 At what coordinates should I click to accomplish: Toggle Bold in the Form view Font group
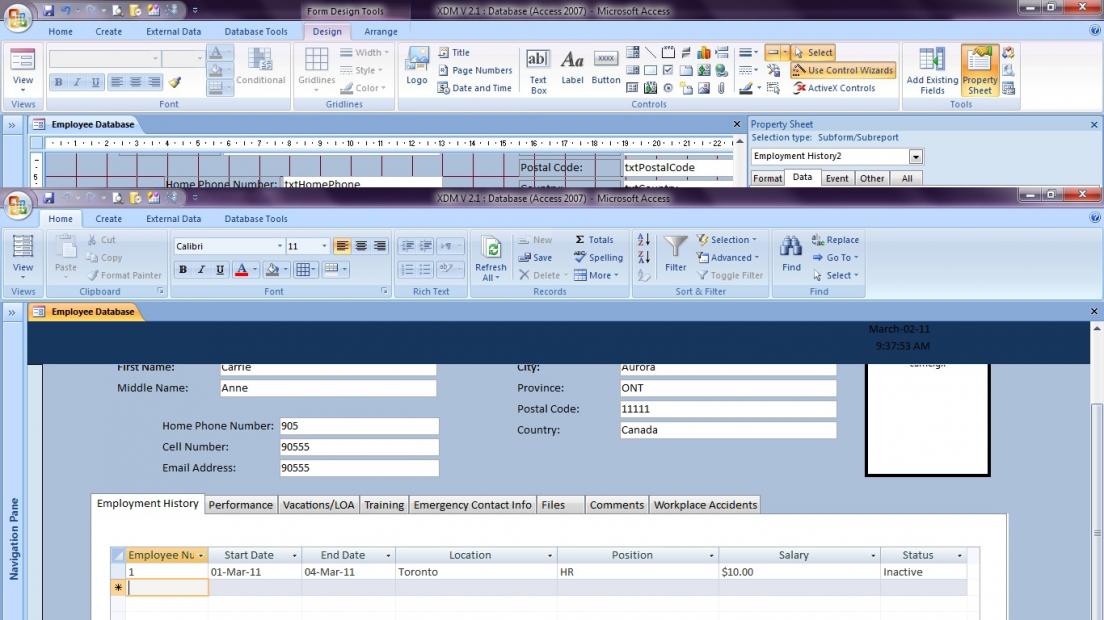coord(183,269)
